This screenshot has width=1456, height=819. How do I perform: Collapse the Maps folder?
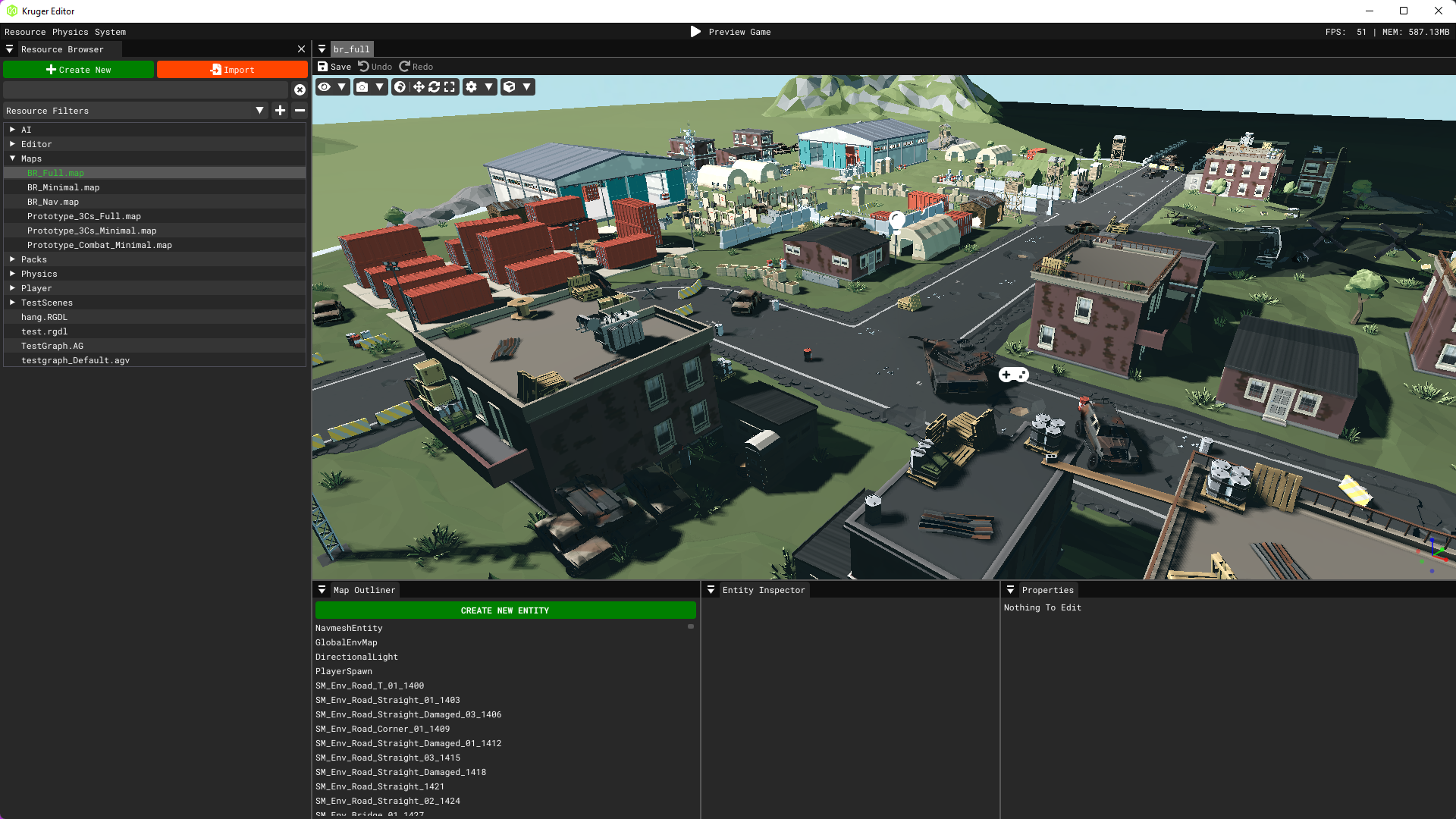point(13,158)
